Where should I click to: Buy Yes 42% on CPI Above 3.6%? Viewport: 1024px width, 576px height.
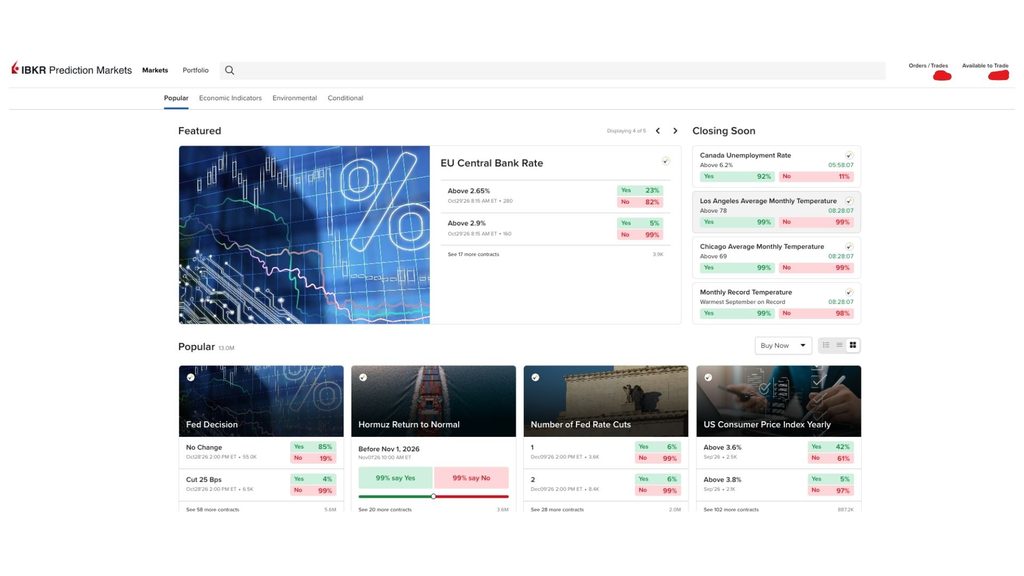tap(831, 447)
